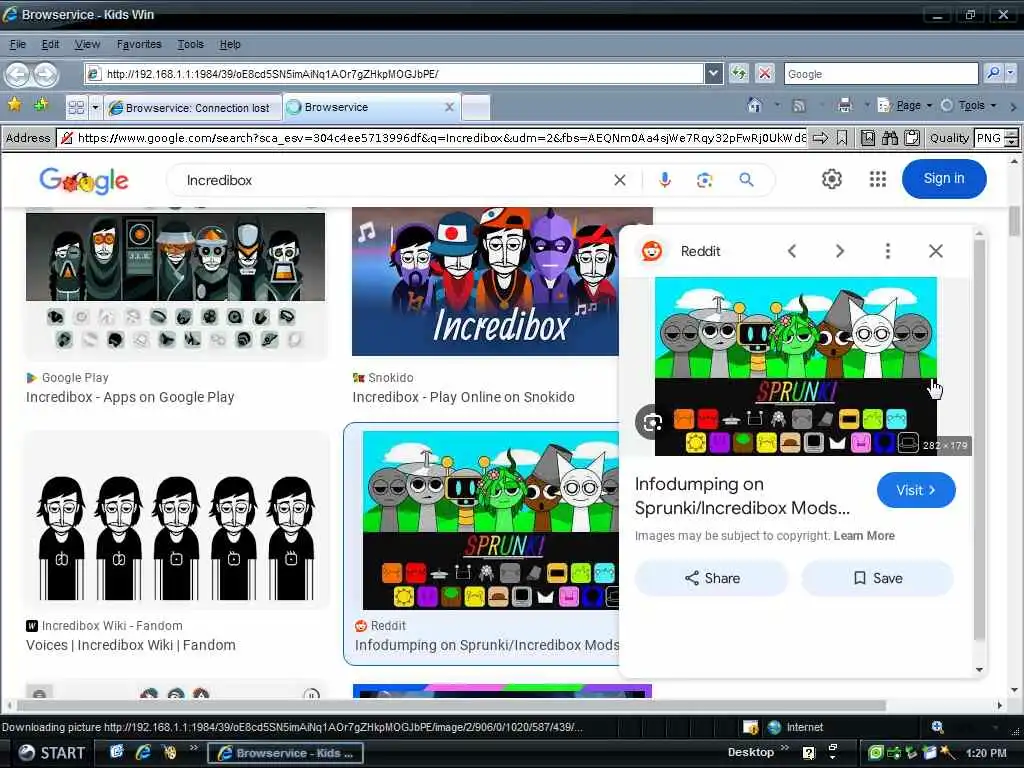Click the Browservice - Kids taskbar button

[285, 753]
